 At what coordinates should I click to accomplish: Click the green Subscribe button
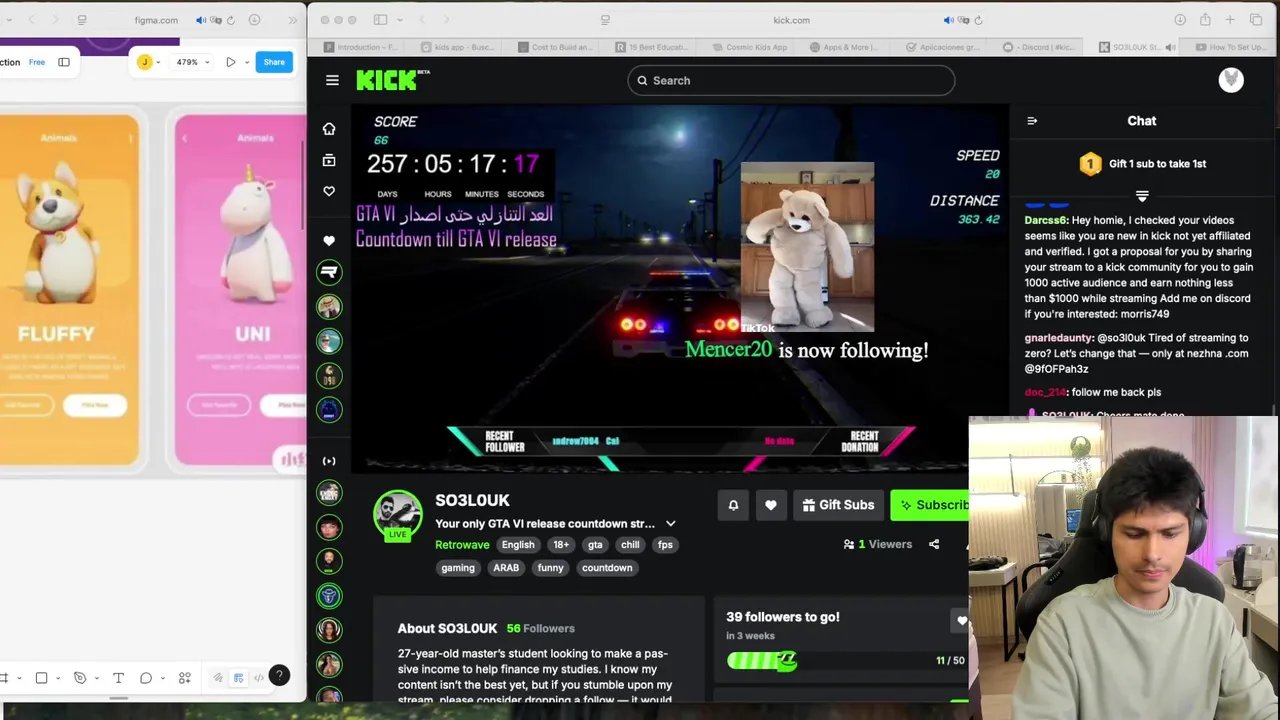click(x=931, y=505)
